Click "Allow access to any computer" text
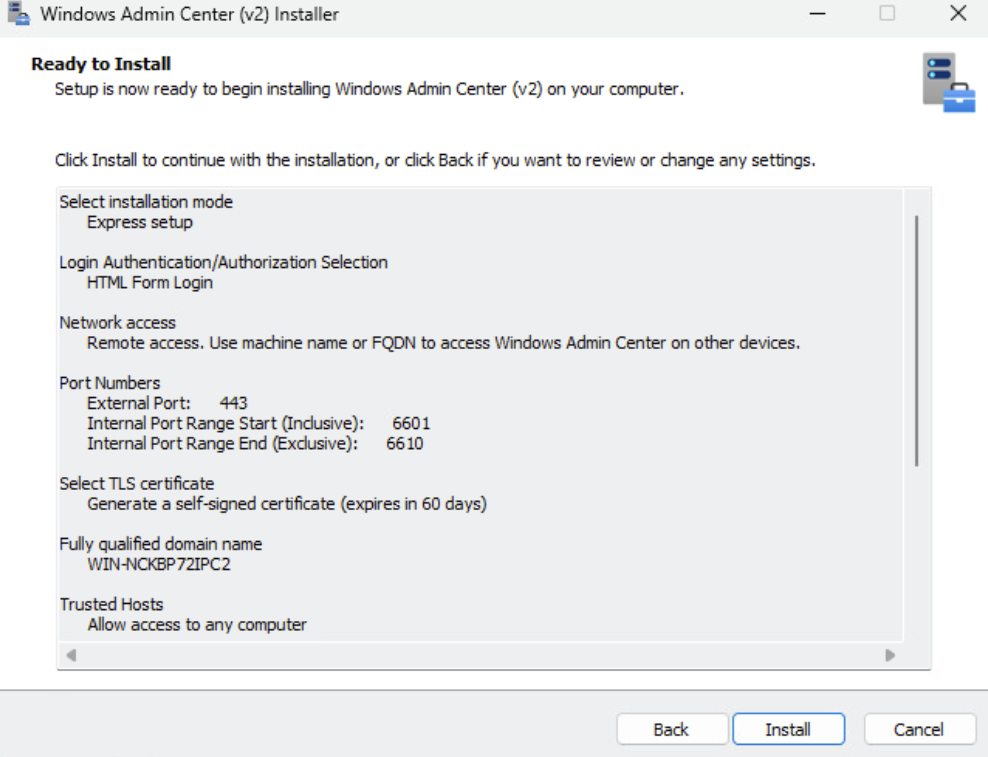This screenshot has width=988, height=757. point(197,624)
